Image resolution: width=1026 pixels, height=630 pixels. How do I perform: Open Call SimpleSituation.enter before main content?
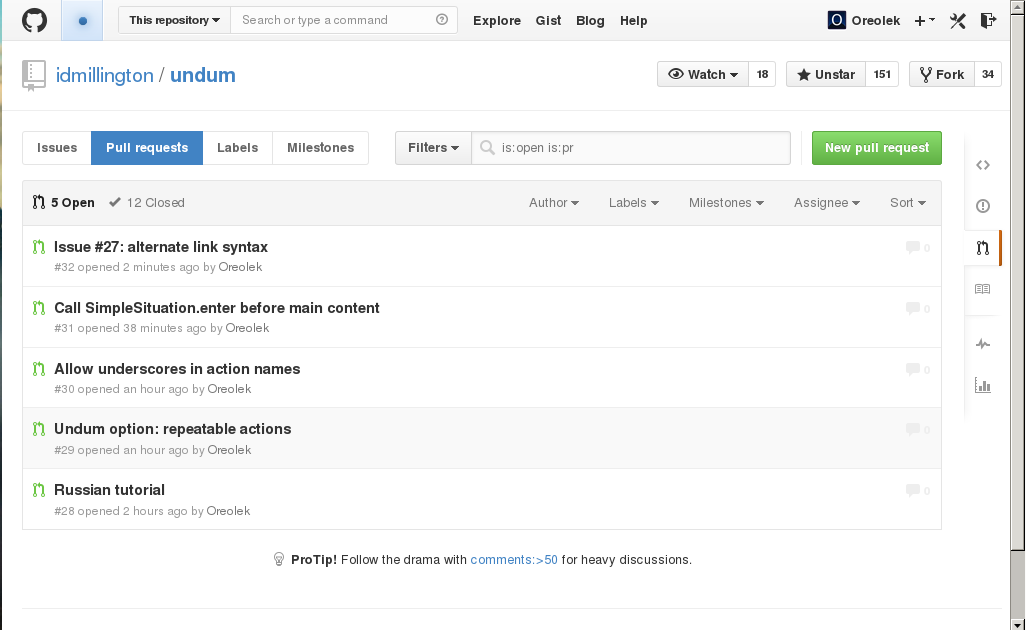217,307
